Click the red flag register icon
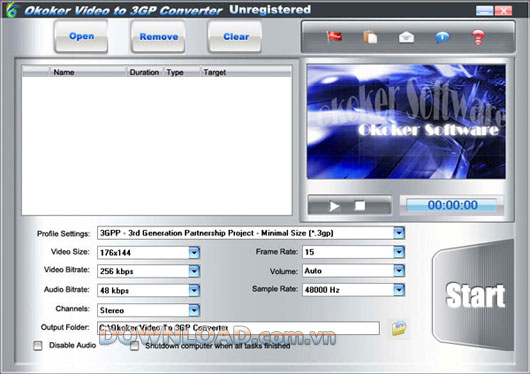The image size is (530, 374). 334,37
